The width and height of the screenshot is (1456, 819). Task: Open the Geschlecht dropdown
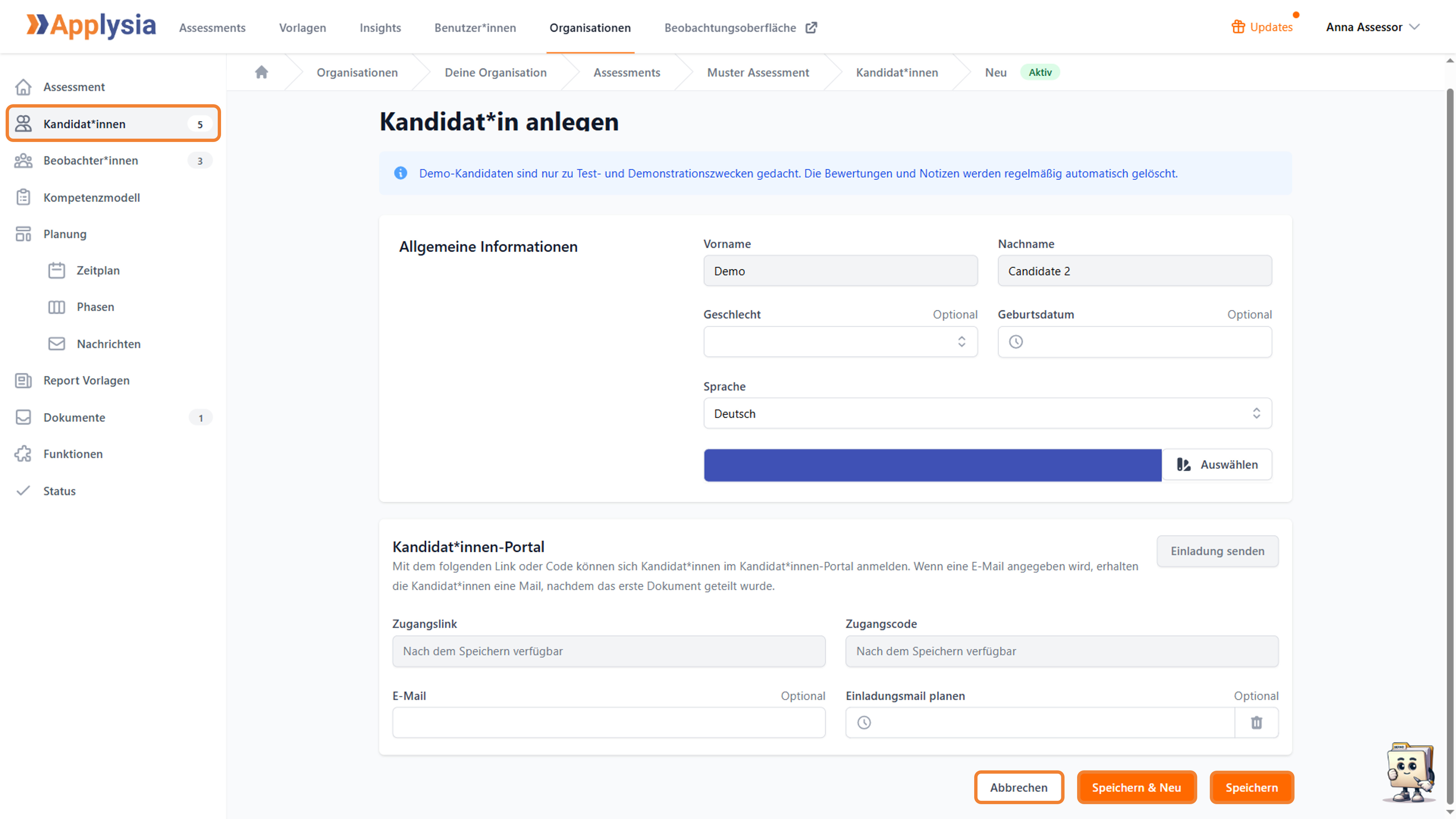tap(841, 341)
